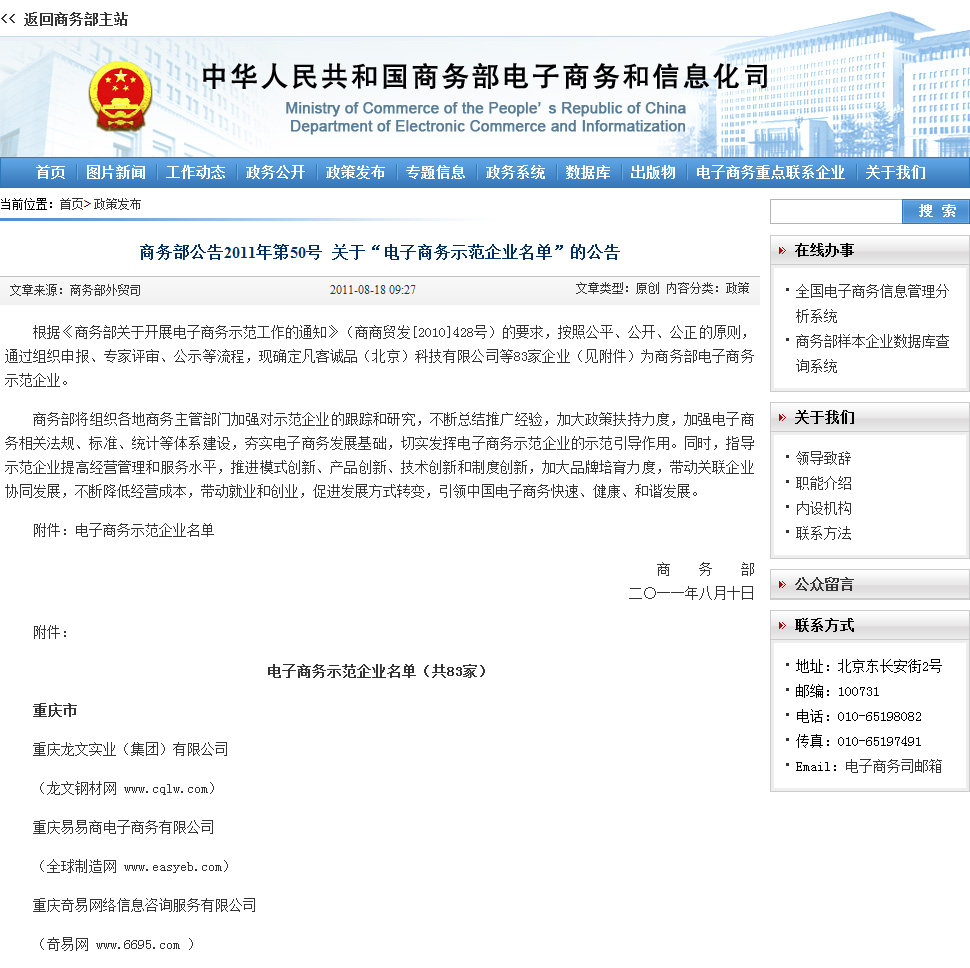Screen dimensions: 970x968
Task: Select 出版物 in the navigation bar
Action: coord(653,172)
